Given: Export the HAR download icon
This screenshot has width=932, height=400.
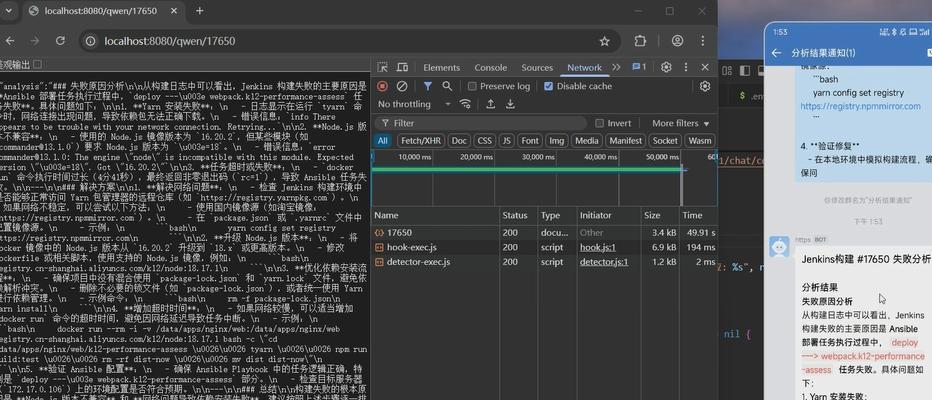Looking at the screenshot, I should click(x=510, y=104).
